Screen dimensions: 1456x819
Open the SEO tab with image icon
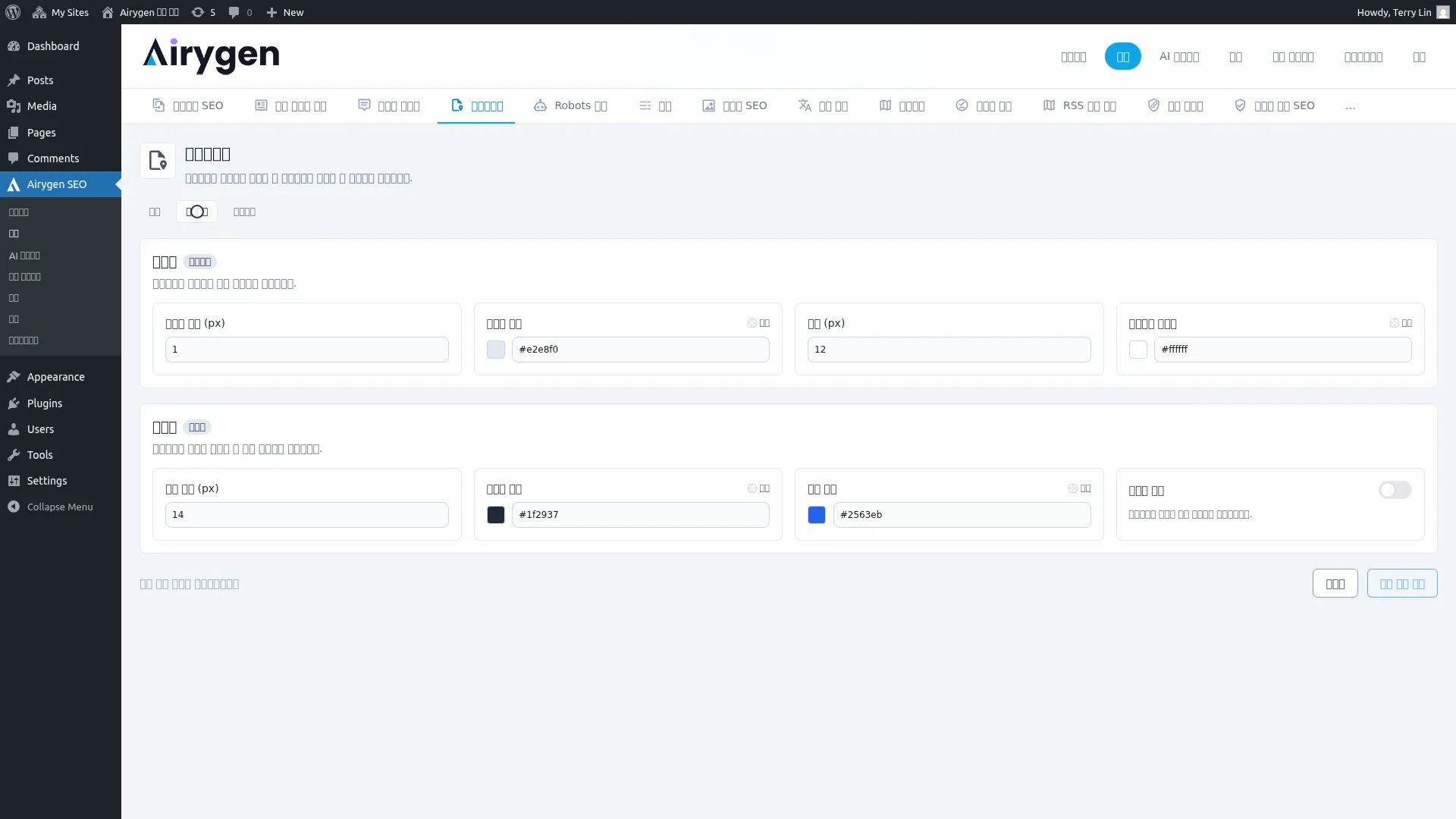point(734,105)
